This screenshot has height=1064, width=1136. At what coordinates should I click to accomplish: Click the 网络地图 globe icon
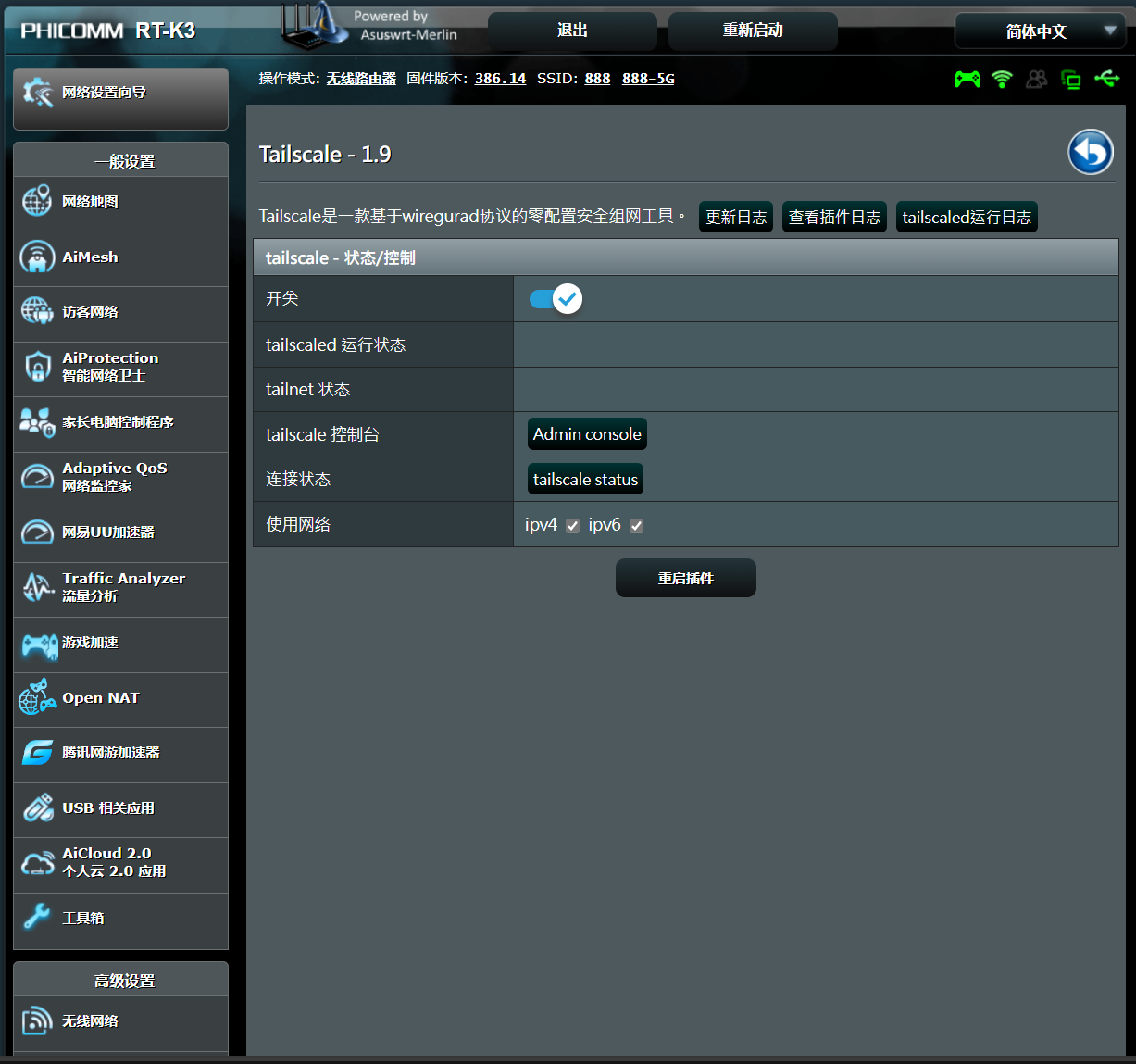click(x=37, y=201)
